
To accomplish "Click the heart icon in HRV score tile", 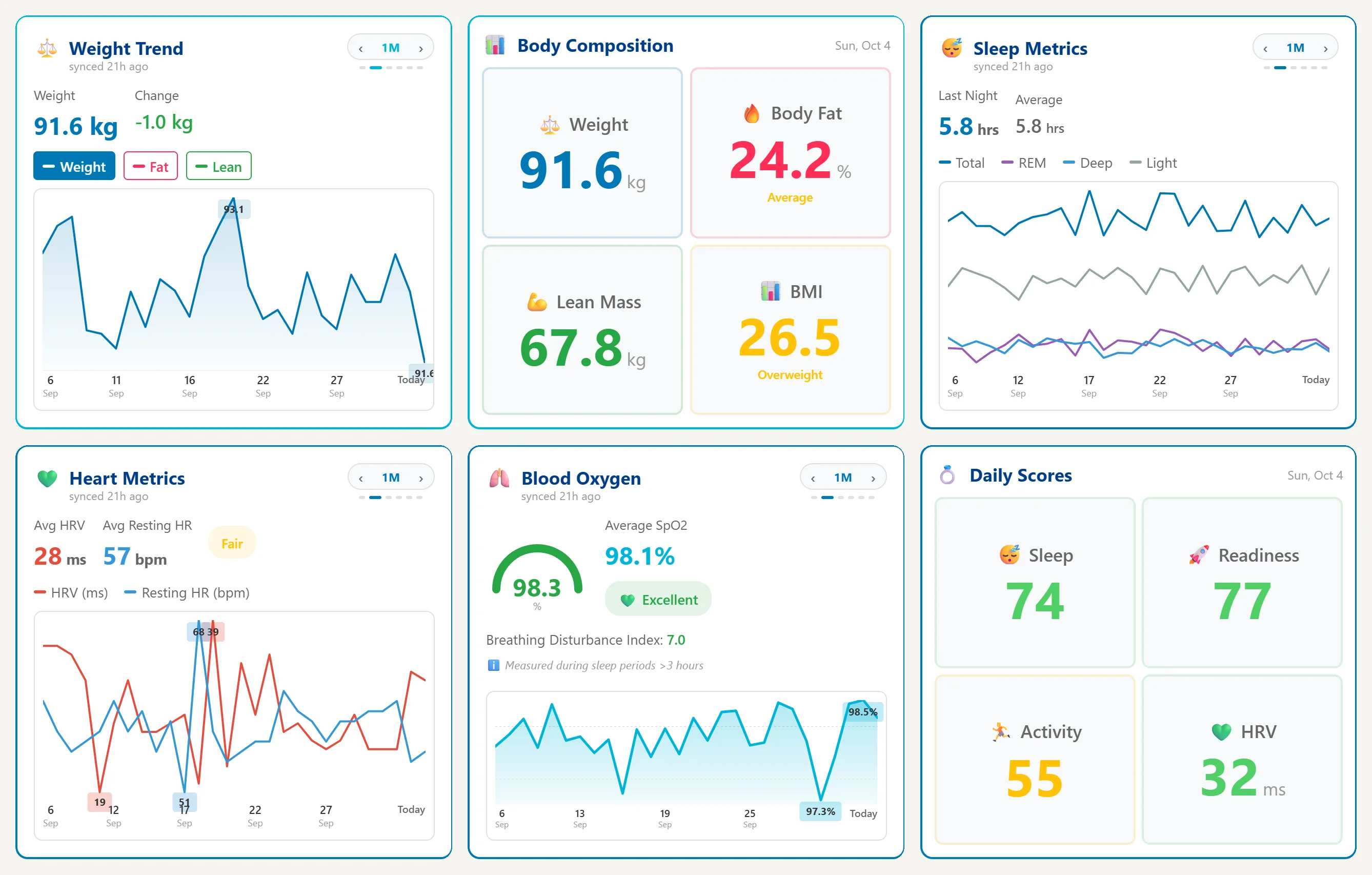I will pos(1222,732).
